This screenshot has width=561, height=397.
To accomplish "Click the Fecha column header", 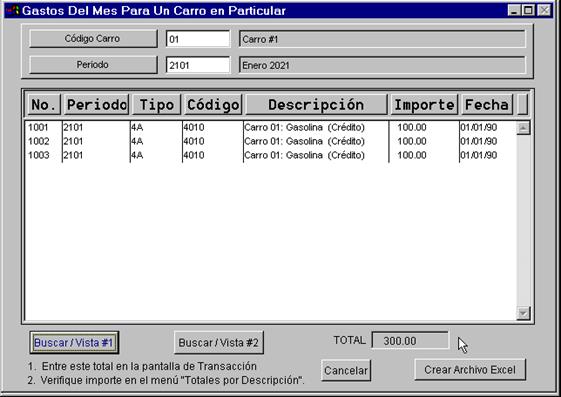I will (487, 105).
